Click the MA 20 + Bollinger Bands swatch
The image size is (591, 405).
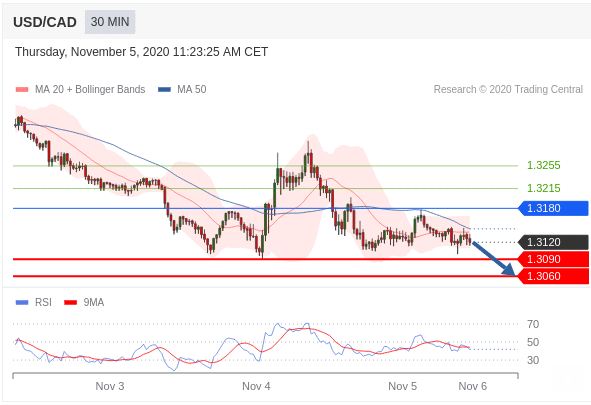(22, 89)
